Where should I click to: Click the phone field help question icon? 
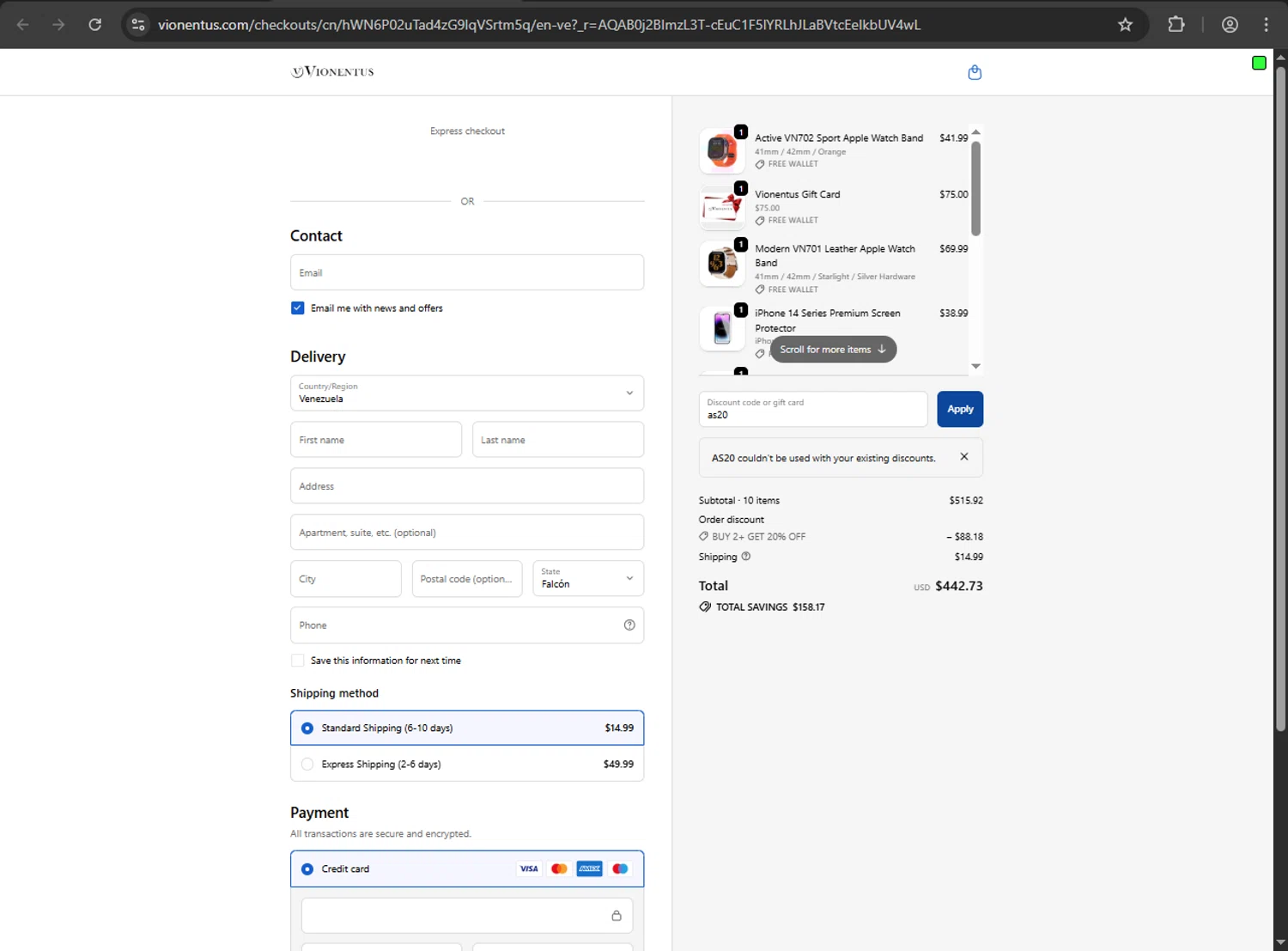pyautogui.click(x=629, y=625)
